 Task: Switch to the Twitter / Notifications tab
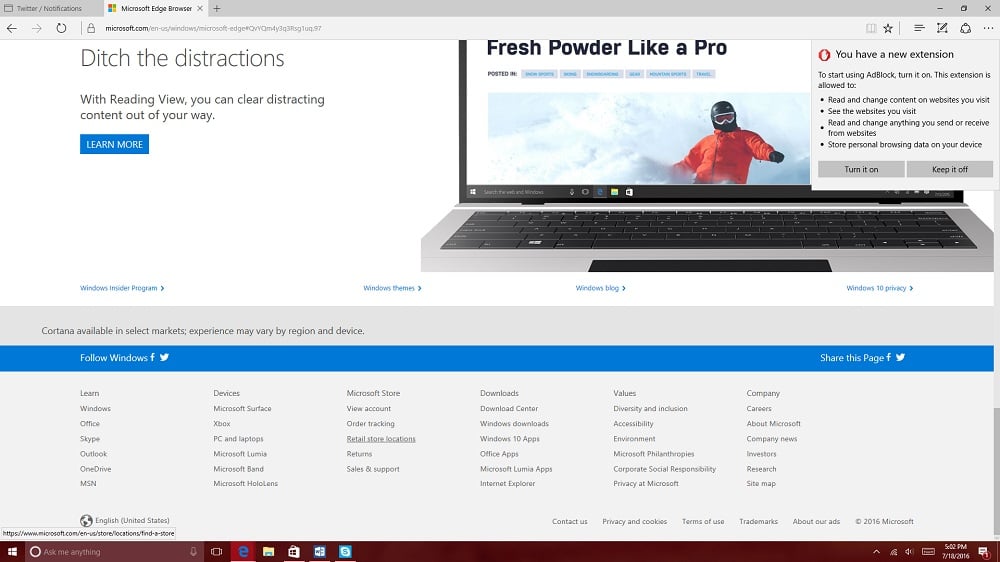[51, 8]
